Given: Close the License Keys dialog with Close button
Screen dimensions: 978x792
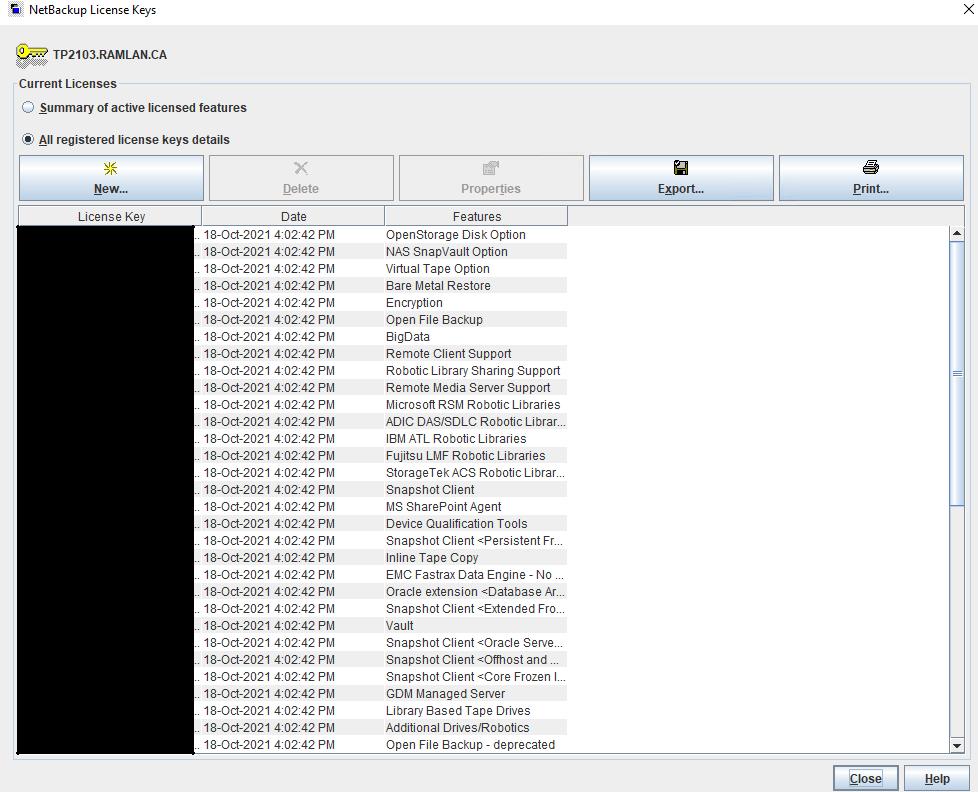Looking at the screenshot, I should [x=866, y=778].
